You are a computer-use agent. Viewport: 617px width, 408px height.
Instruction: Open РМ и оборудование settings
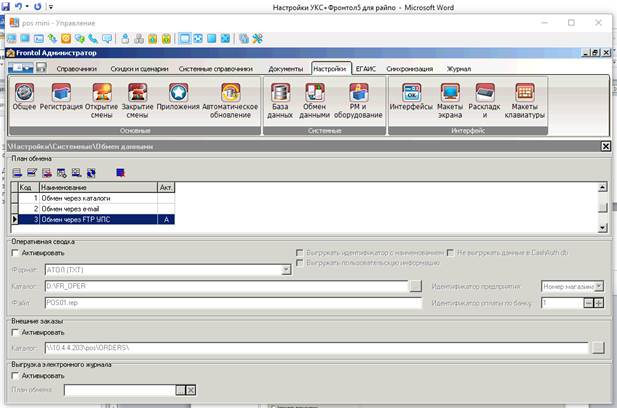(358, 101)
